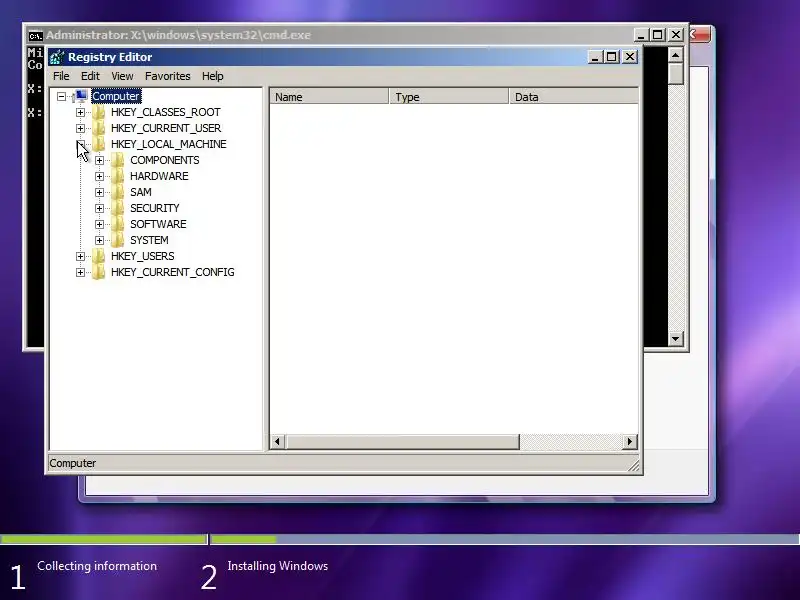Click the HKEY_CURRENT_USER folder icon
The height and width of the screenshot is (600, 800).
(x=98, y=128)
